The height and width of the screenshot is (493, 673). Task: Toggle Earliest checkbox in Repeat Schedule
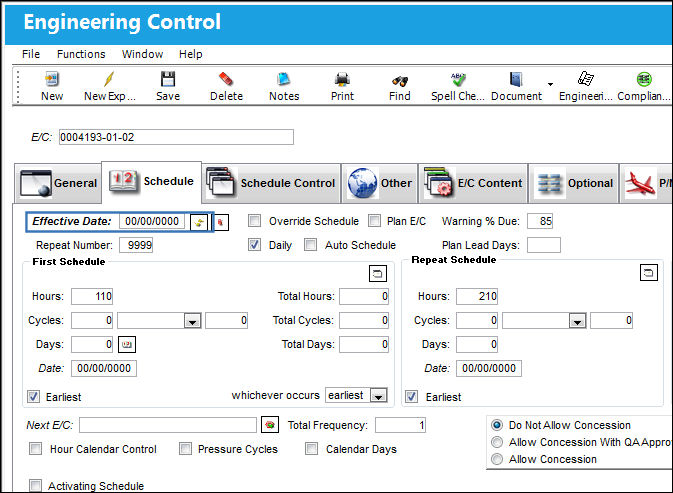tap(412, 396)
